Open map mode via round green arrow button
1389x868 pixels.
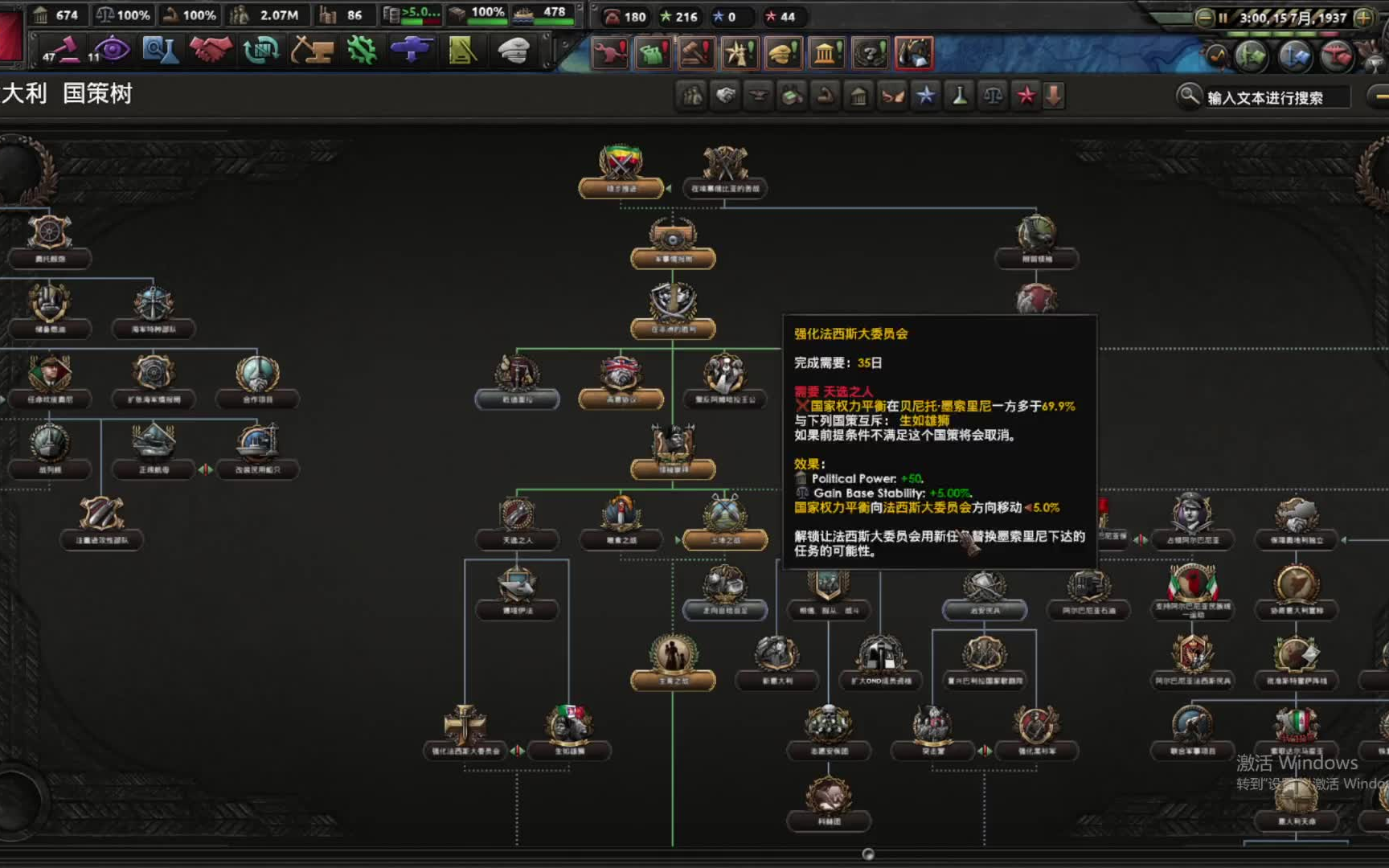tap(1252, 56)
